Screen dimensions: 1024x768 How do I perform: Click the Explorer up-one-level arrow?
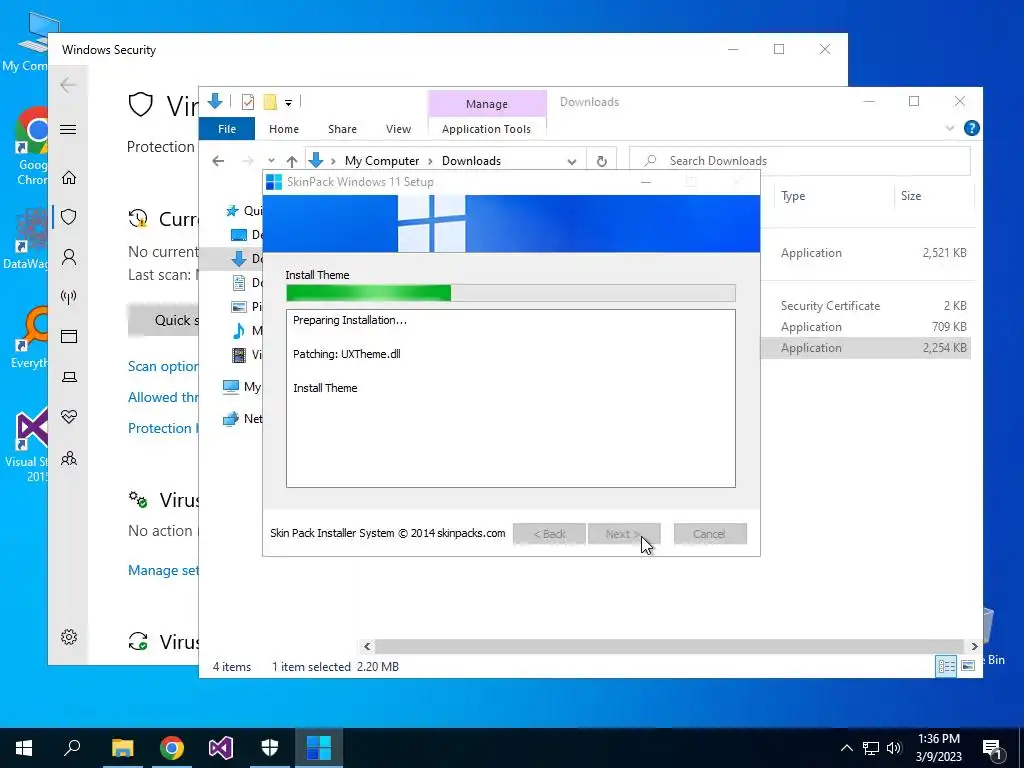click(292, 161)
